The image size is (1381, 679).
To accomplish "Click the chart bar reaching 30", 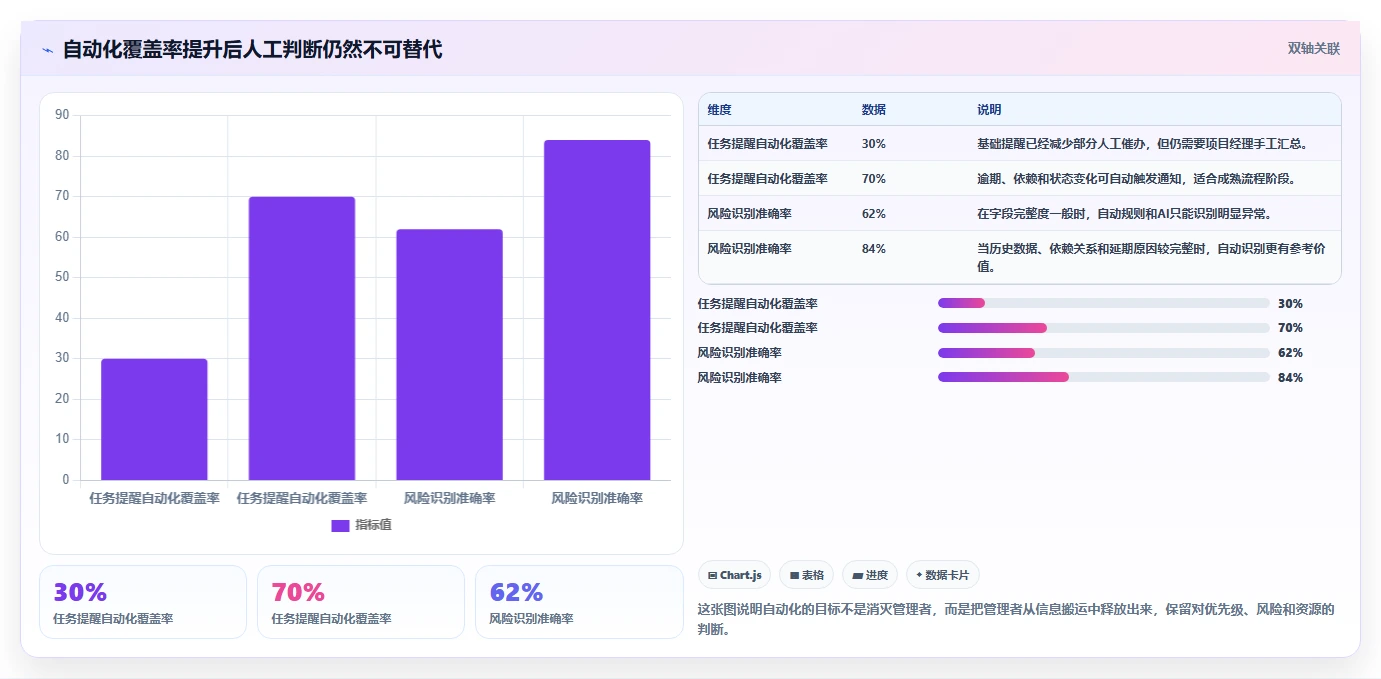I will (154, 419).
